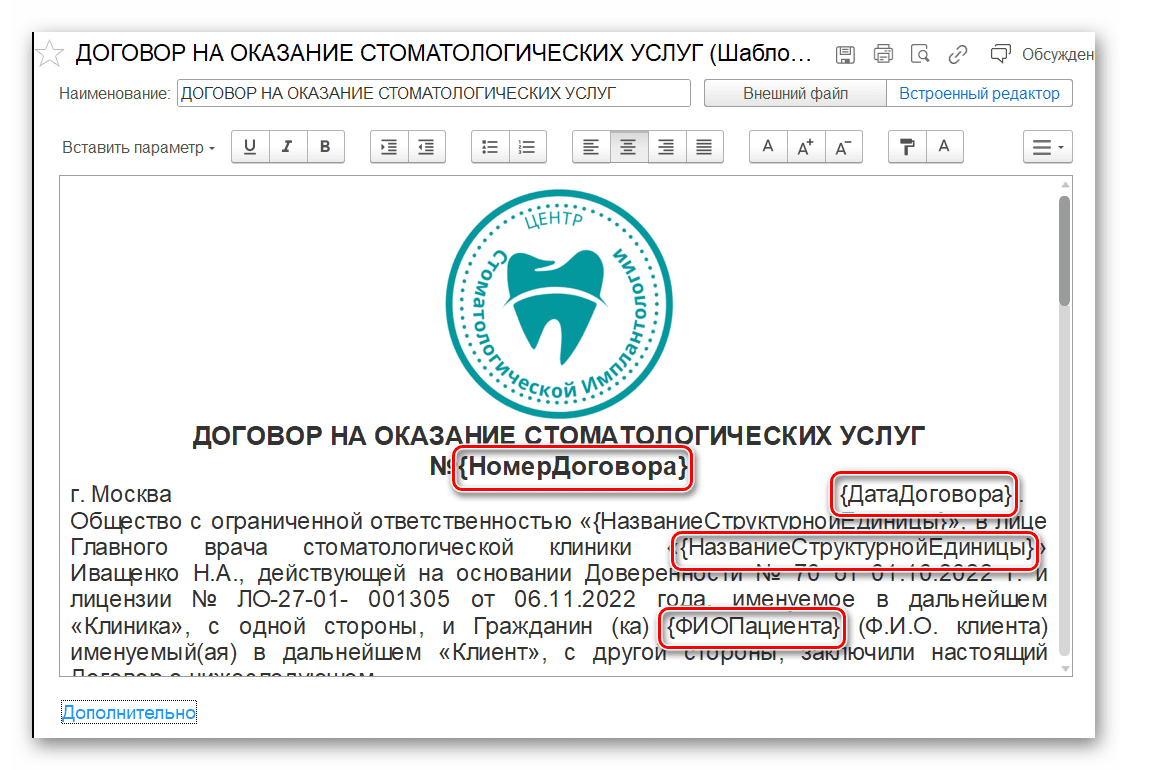
Task: Click the Обсуждение label in header
Action: 1058,54
